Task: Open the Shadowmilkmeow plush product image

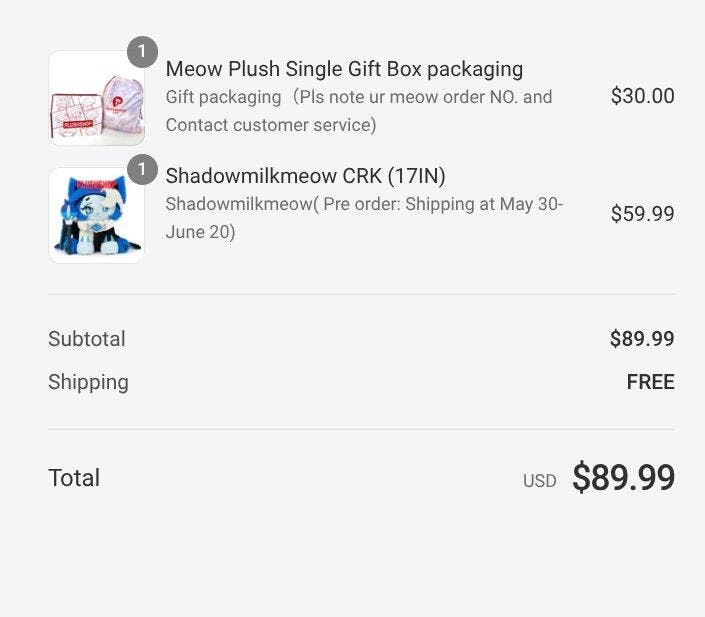Action: coord(96,215)
